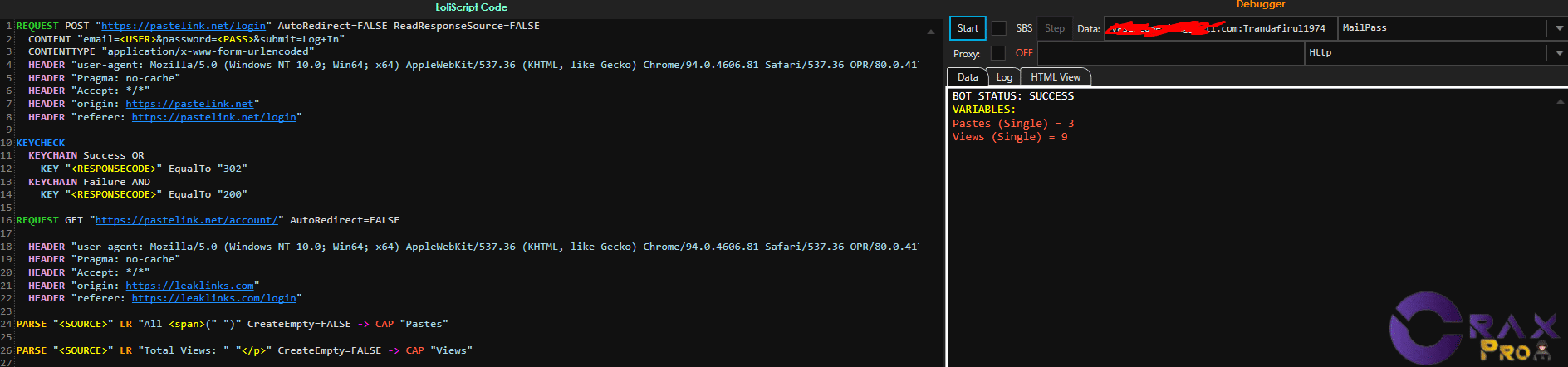Click the origin leaklinks.com link
Screen dimensions: 1568x367
click(x=189, y=286)
